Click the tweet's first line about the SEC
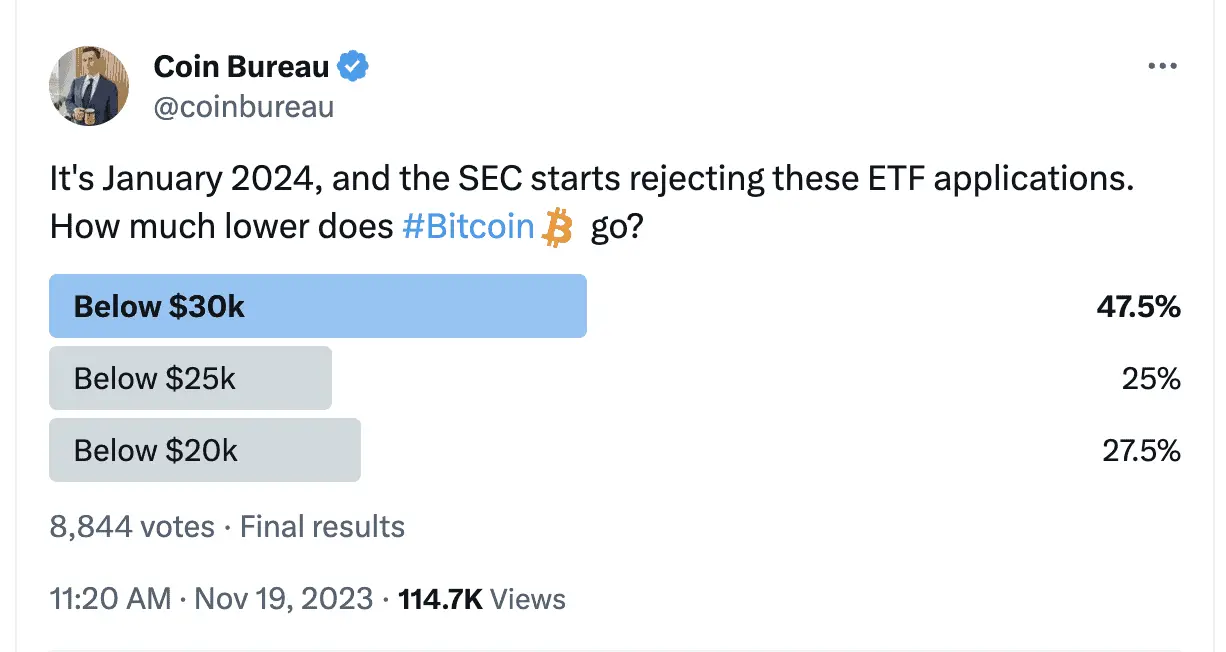This screenshot has width=1226, height=652. point(593,181)
